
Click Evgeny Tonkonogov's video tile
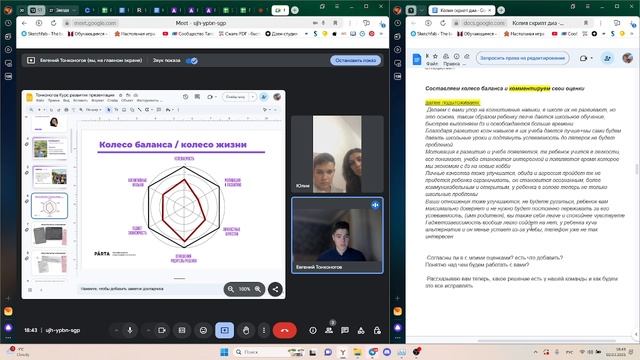(337, 235)
